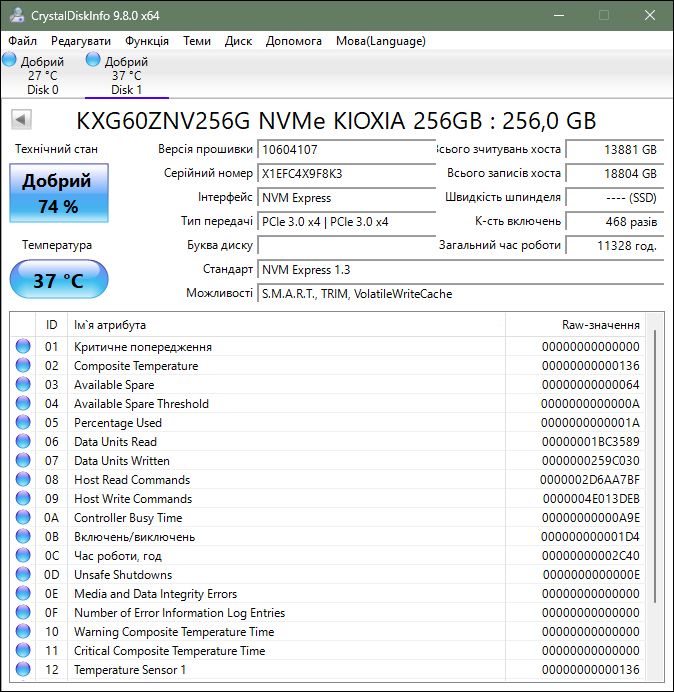Minimize the CrystalDiskInfo window
The width and height of the screenshot is (674, 692).
coord(559,15)
